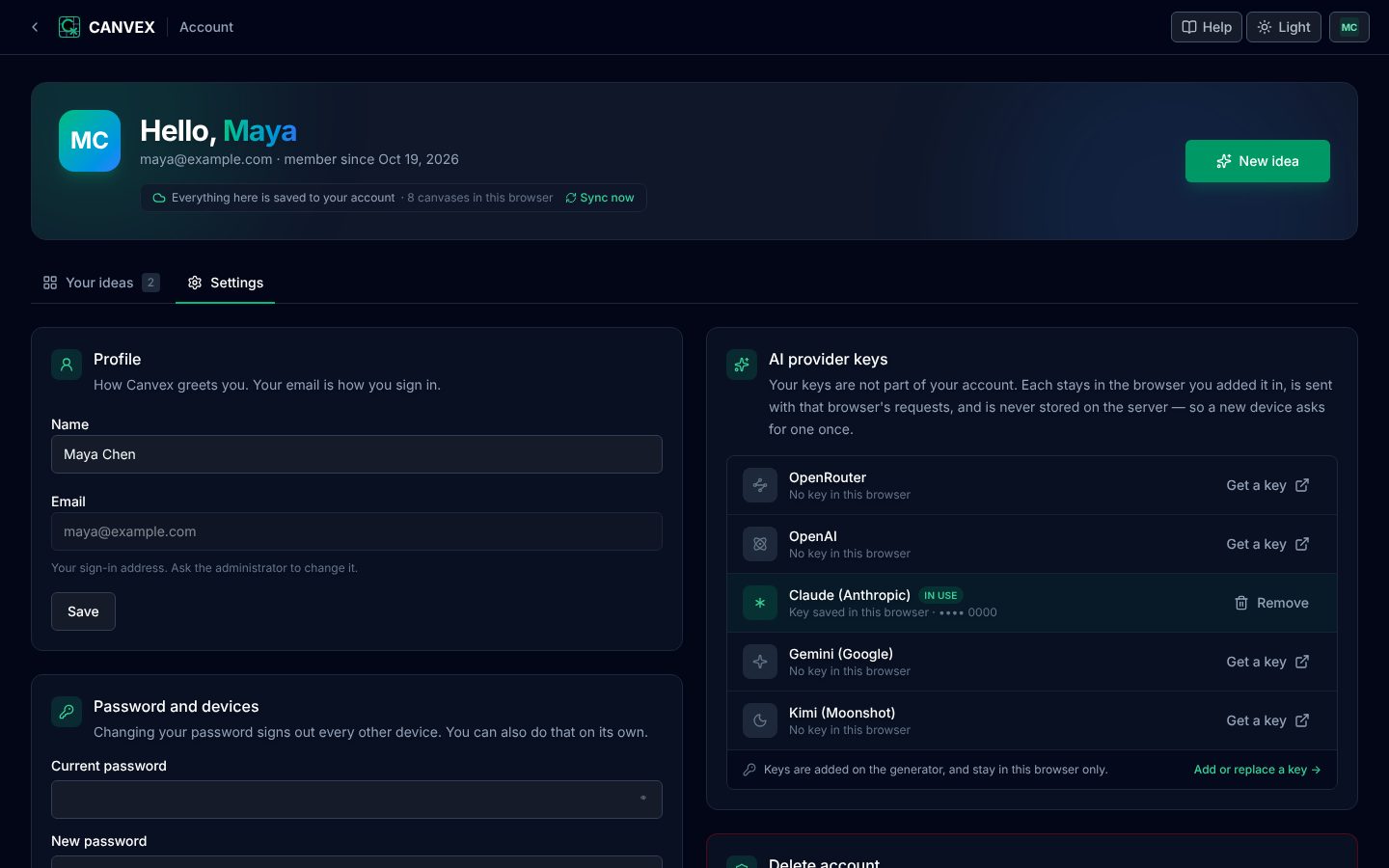Get a key for Kimi (Moonshot)
The image size is (1389, 868).
pyautogui.click(x=1267, y=720)
